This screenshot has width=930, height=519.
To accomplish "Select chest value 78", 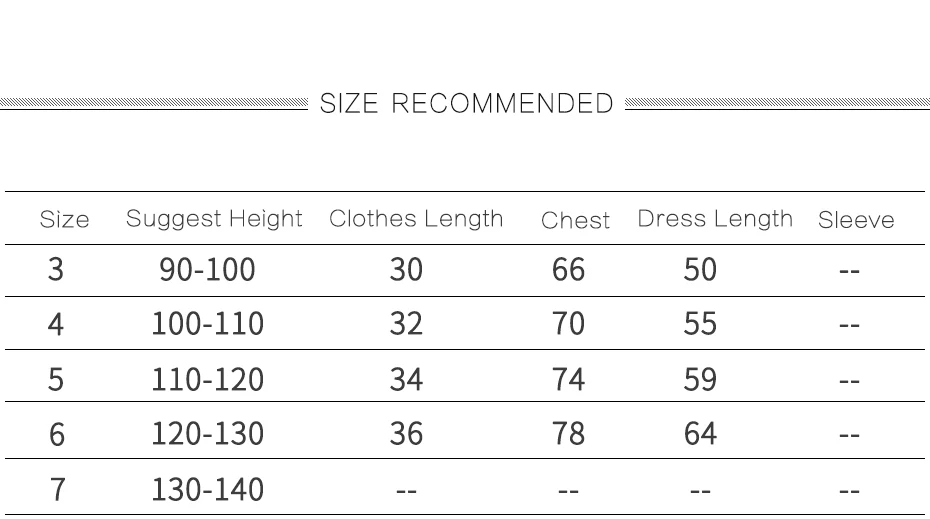I will 568,434.
